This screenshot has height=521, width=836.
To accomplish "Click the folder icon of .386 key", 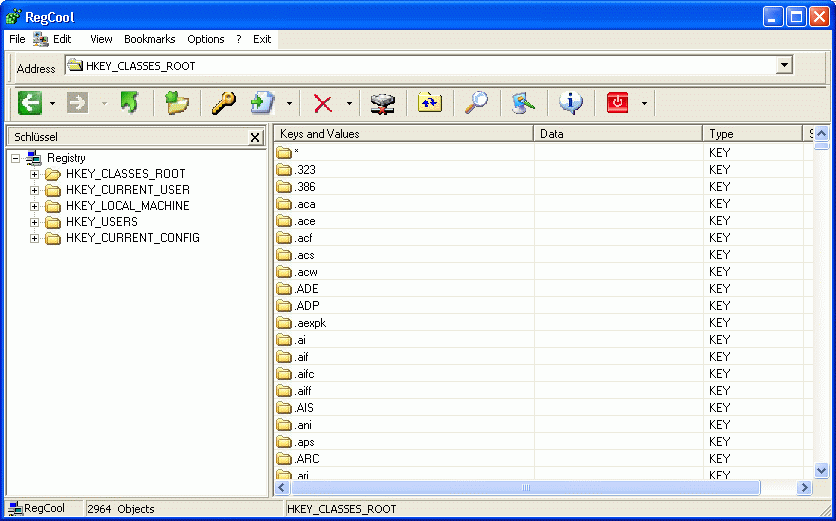I will (x=284, y=187).
